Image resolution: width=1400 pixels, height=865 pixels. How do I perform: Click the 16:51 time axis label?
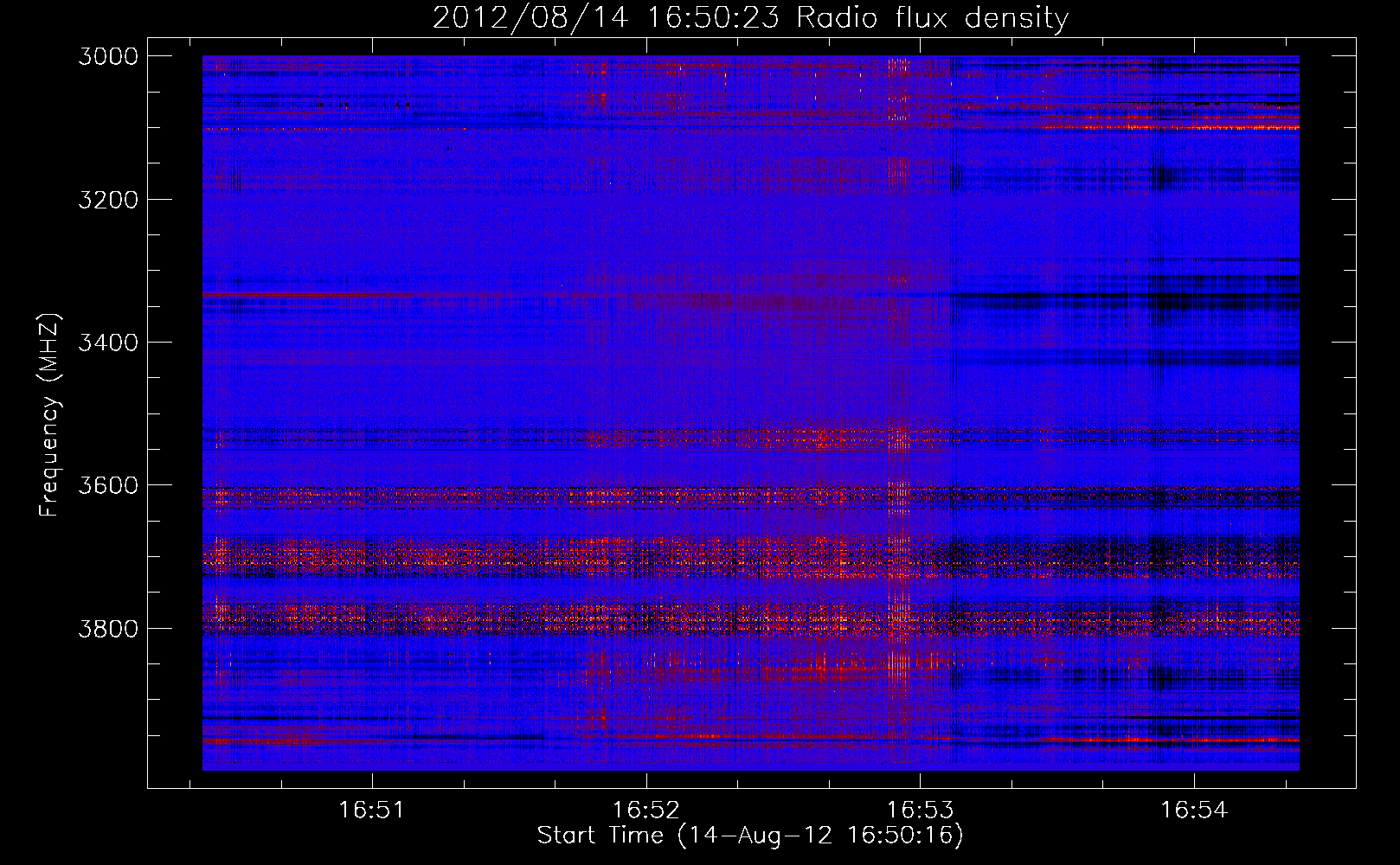(372, 810)
